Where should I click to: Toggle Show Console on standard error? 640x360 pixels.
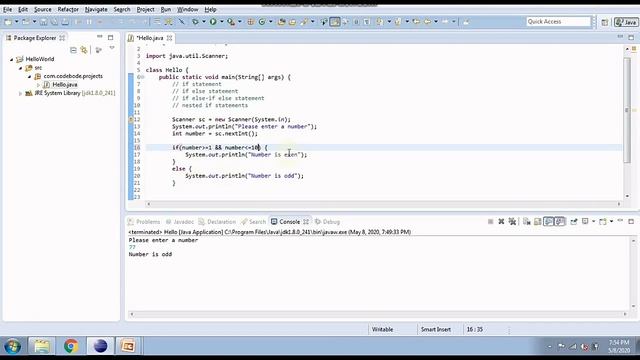[x=560, y=222]
